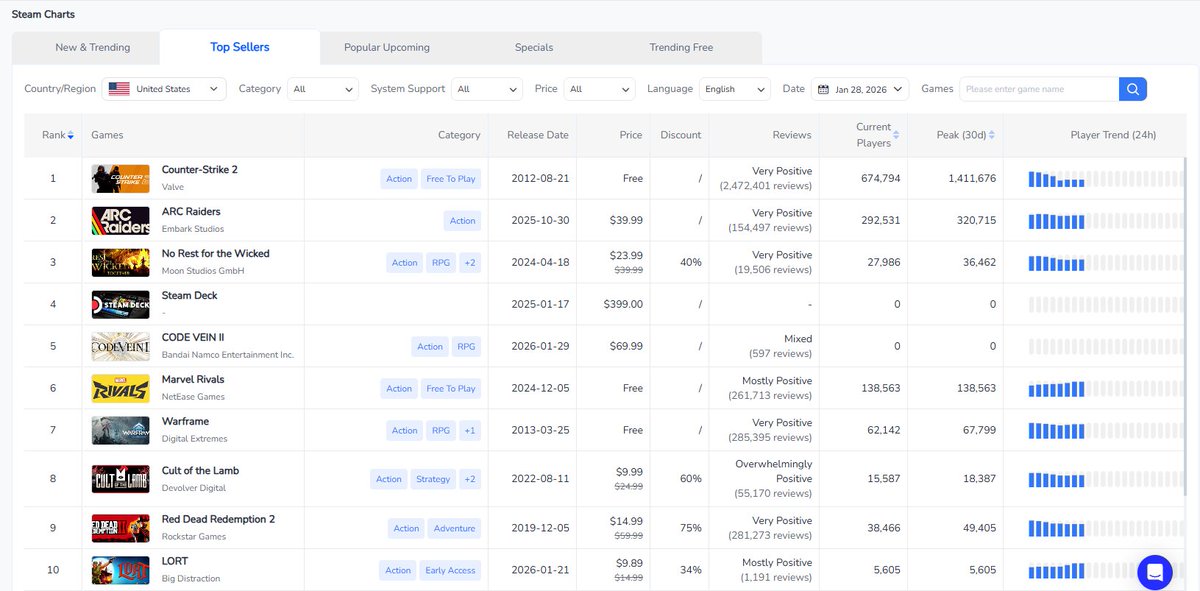This screenshot has width=1200, height=591.
Task: Switch to the New & Trending tab
Action: point(93,47)
